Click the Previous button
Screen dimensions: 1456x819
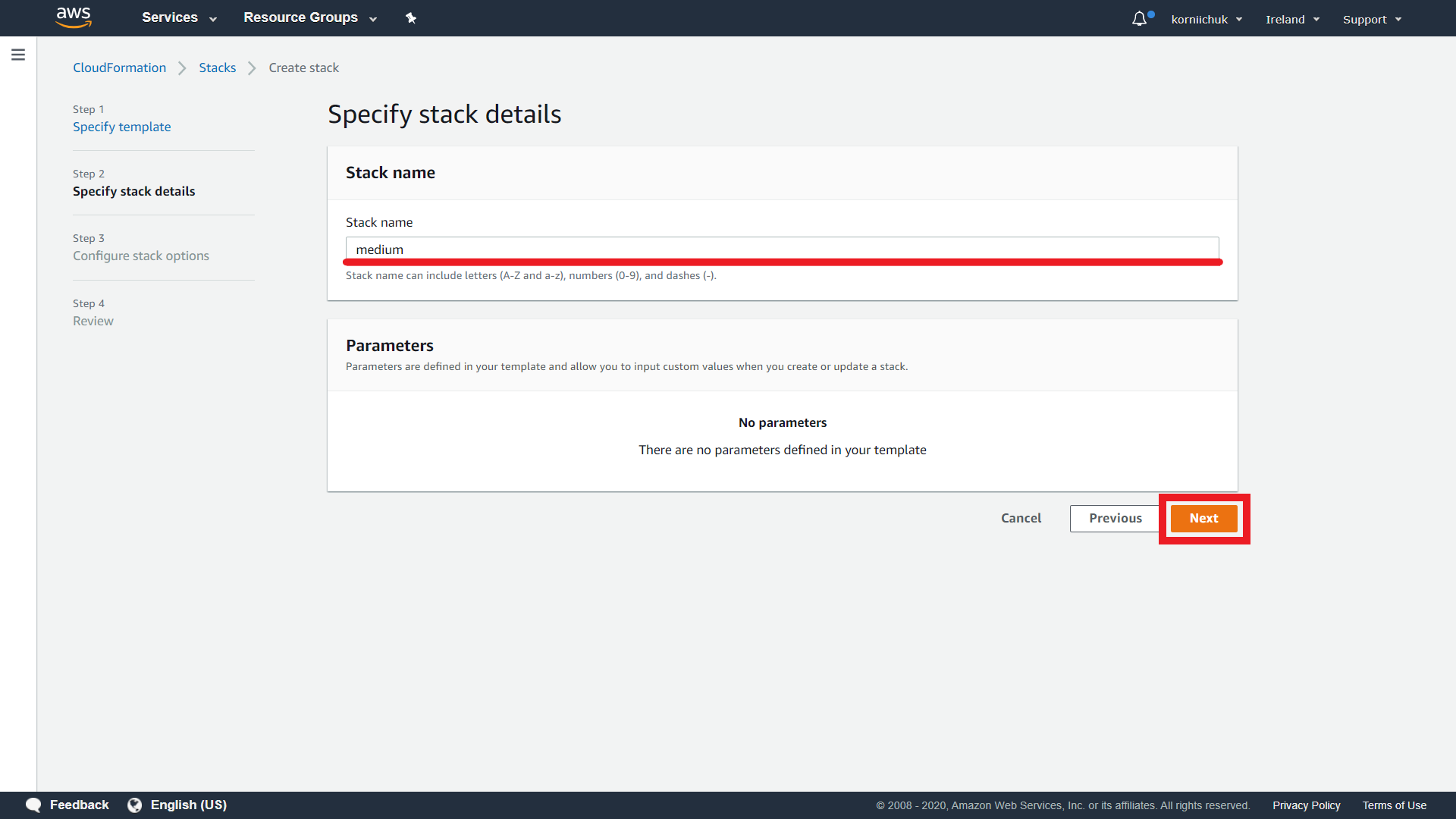pos(1115,518)
